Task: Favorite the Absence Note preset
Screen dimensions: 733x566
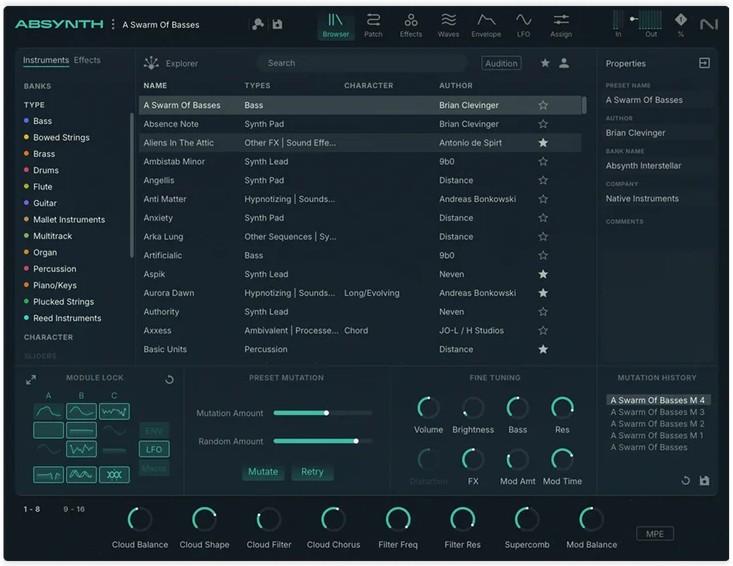Action: [x=543, y=124]
